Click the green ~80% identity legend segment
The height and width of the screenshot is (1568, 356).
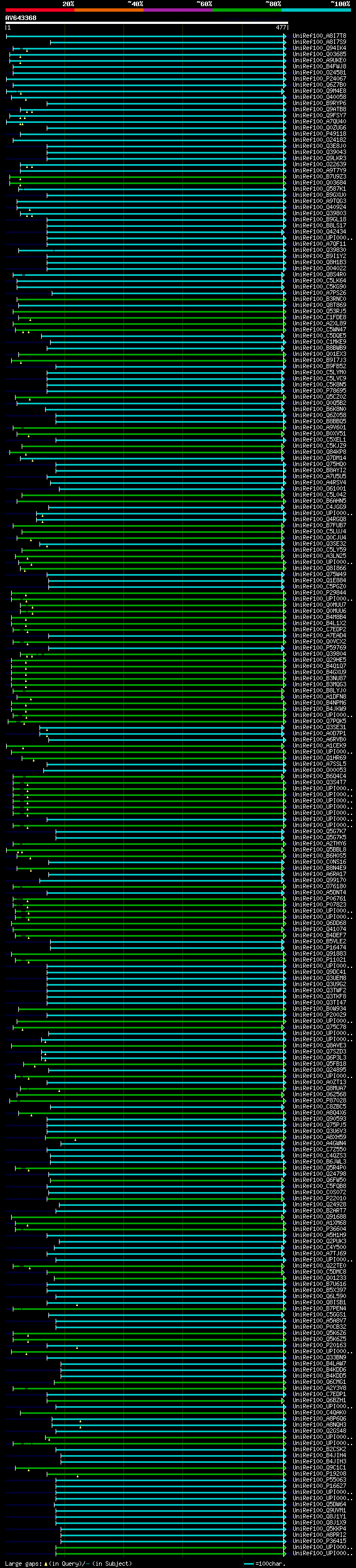[x=247, y=10]
